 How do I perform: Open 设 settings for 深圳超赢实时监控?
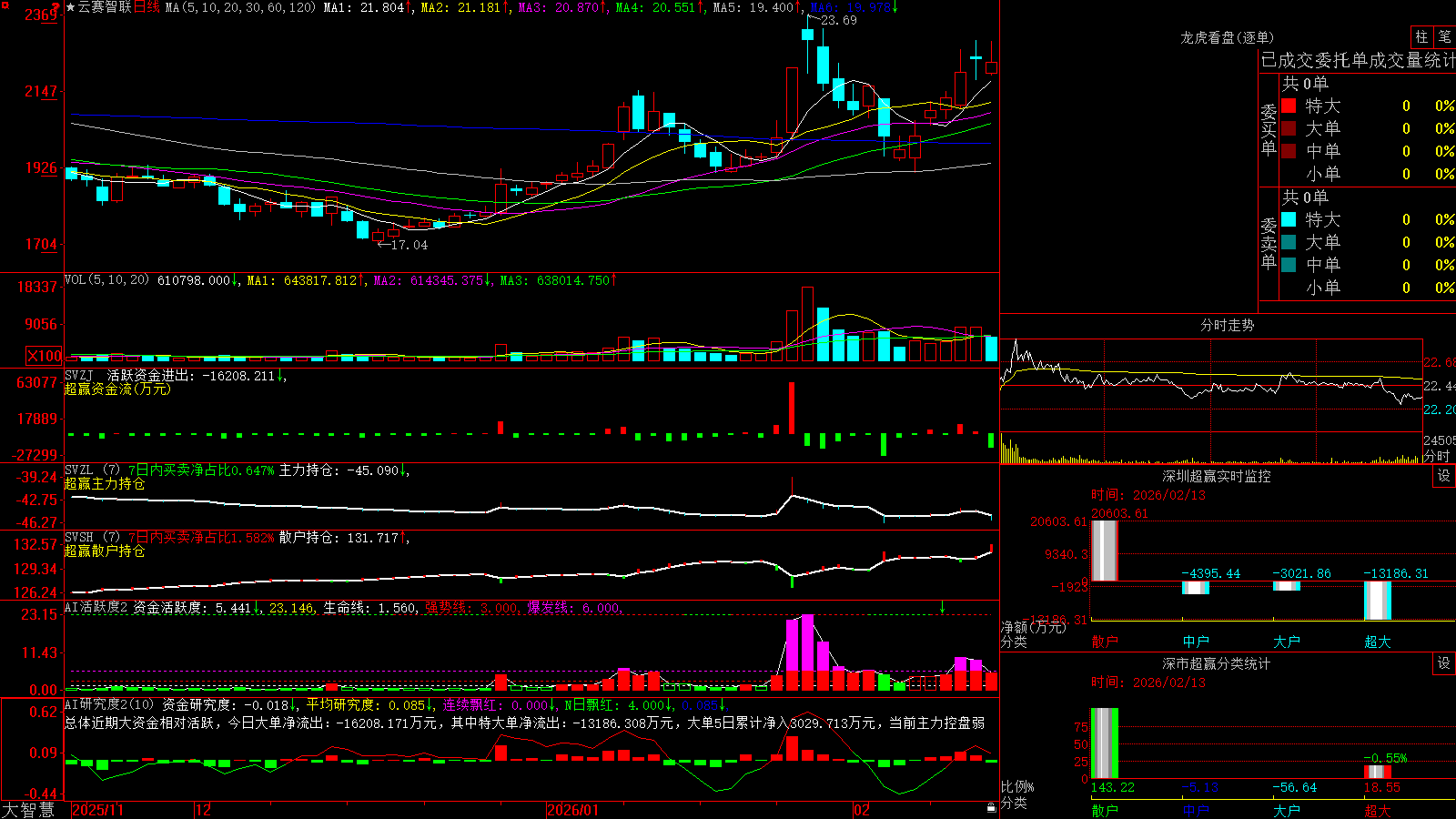(x=1444, y=476)
